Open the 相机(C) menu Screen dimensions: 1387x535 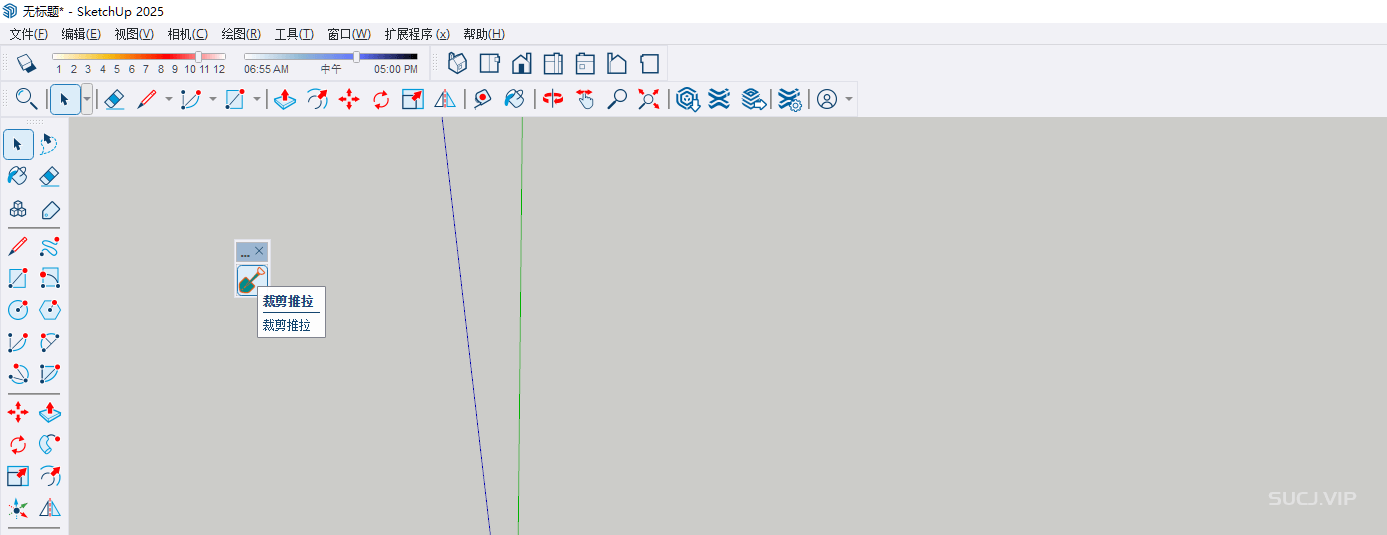[187, 34]
